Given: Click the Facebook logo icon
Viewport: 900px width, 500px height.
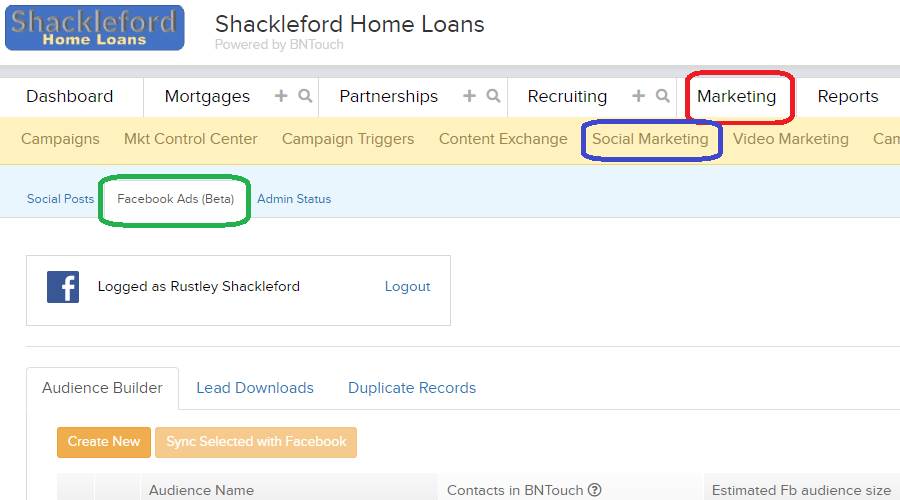Looking at the screenshot, I should 63,287.
